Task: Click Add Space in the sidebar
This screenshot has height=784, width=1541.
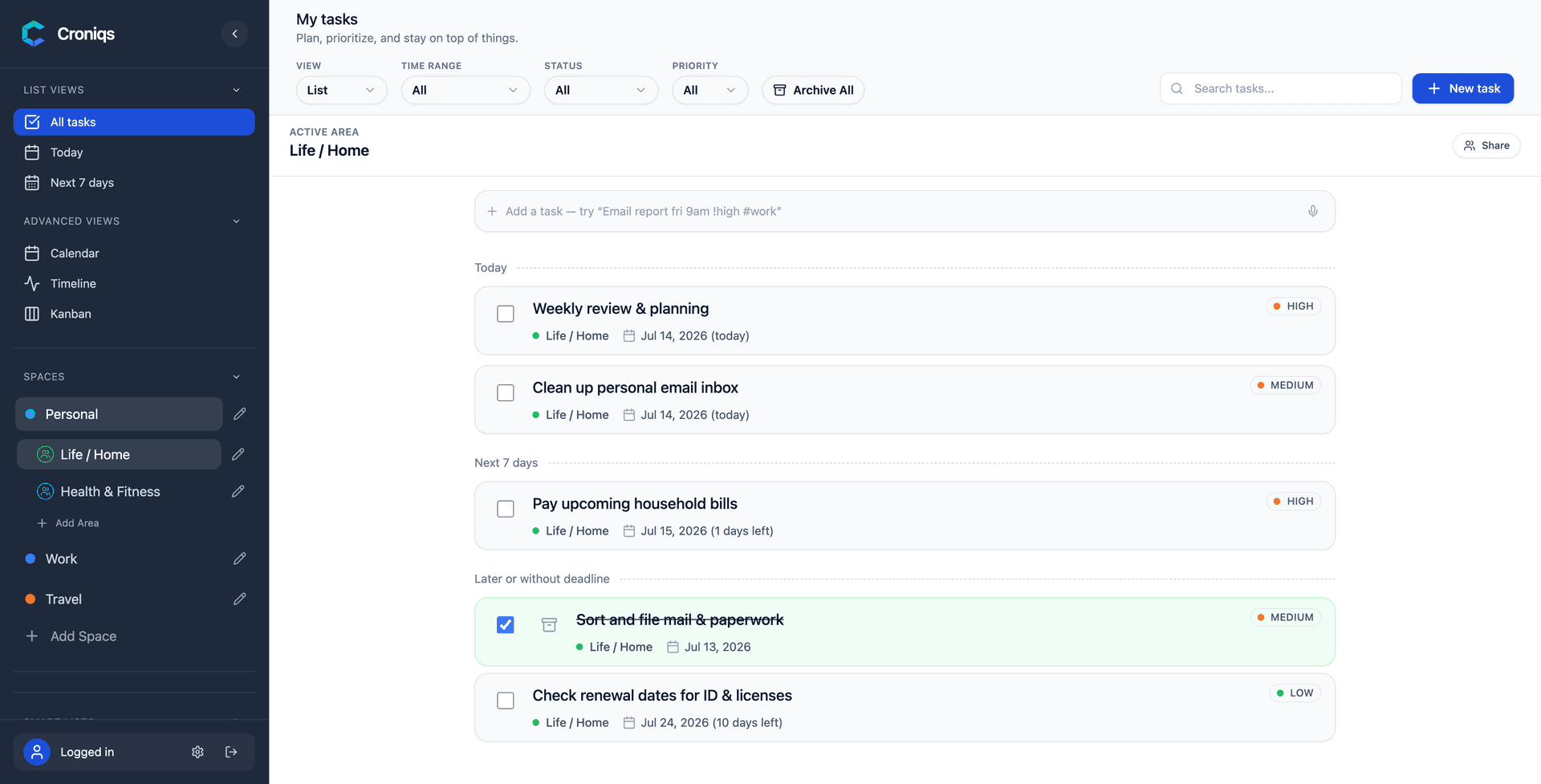Action: point(71,636)
